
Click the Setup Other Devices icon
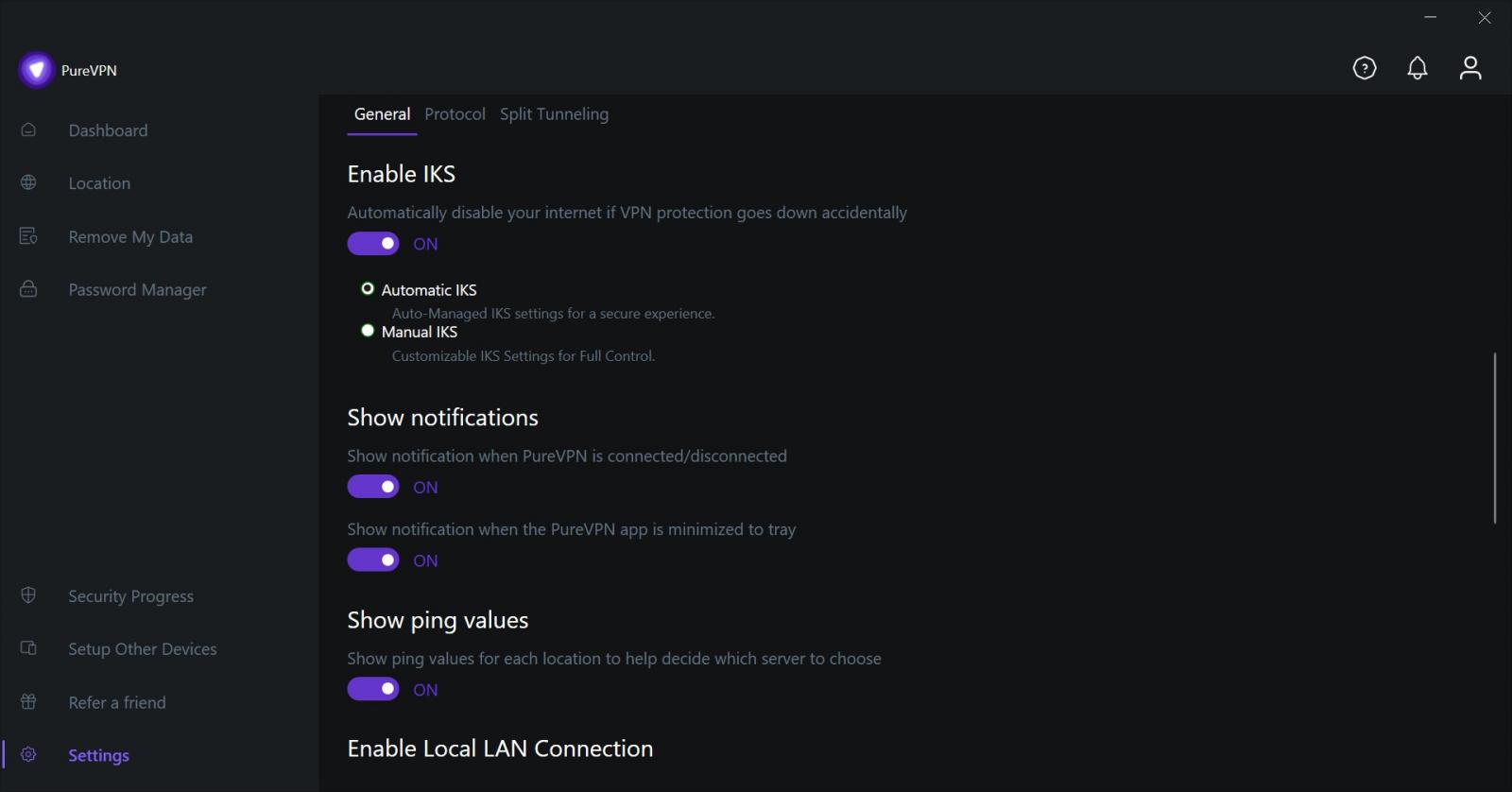(28, 648)
